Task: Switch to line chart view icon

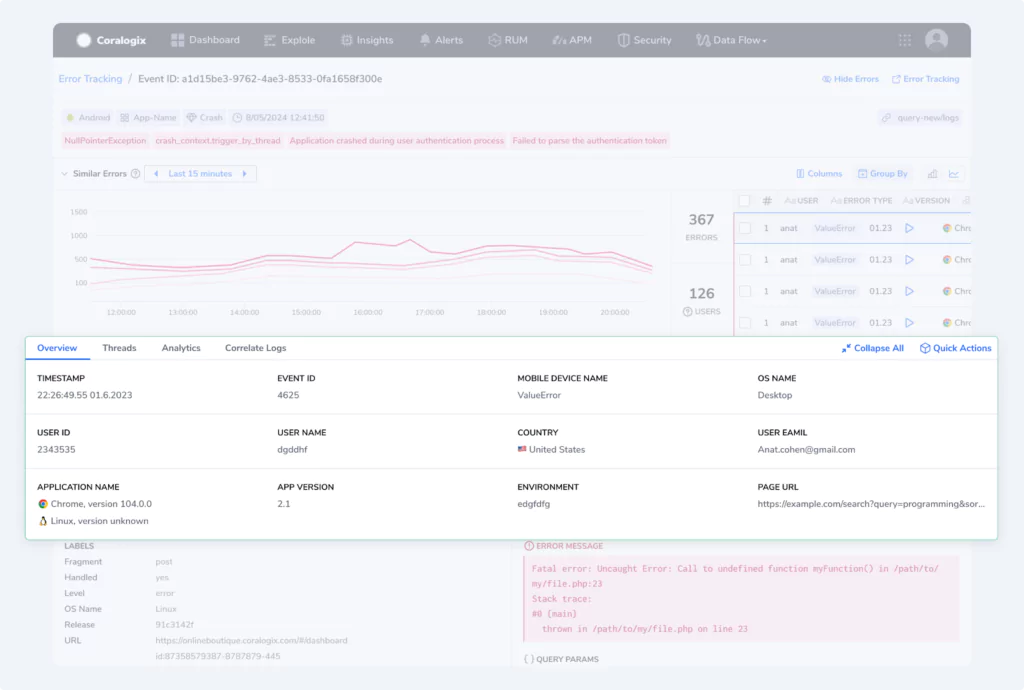Action: pyautogui.click(x=954, y=174)
